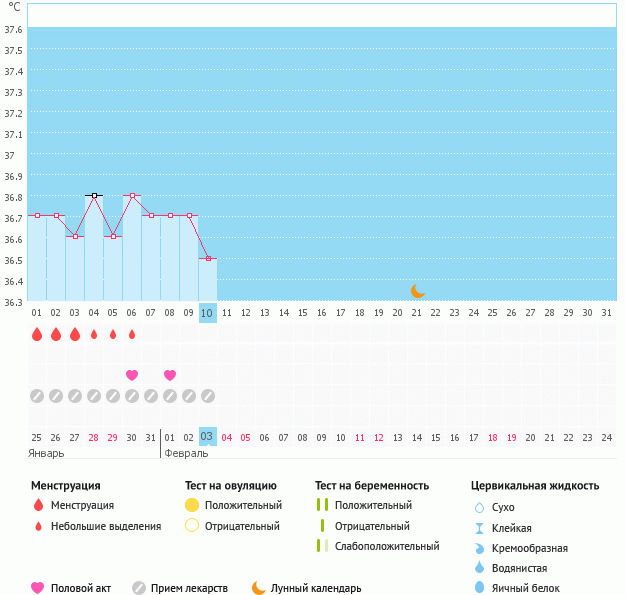Click cycle day 31 on the axis

click(x=606, y=313)
